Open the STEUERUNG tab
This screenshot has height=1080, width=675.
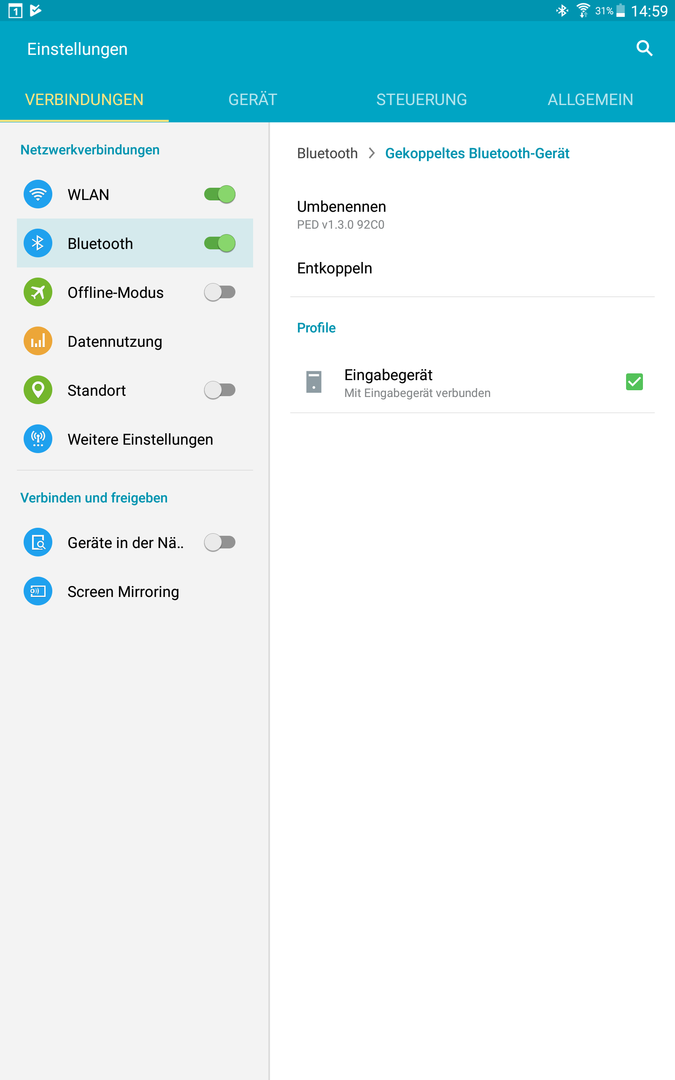pyautogui.click(x=422, y=100)
